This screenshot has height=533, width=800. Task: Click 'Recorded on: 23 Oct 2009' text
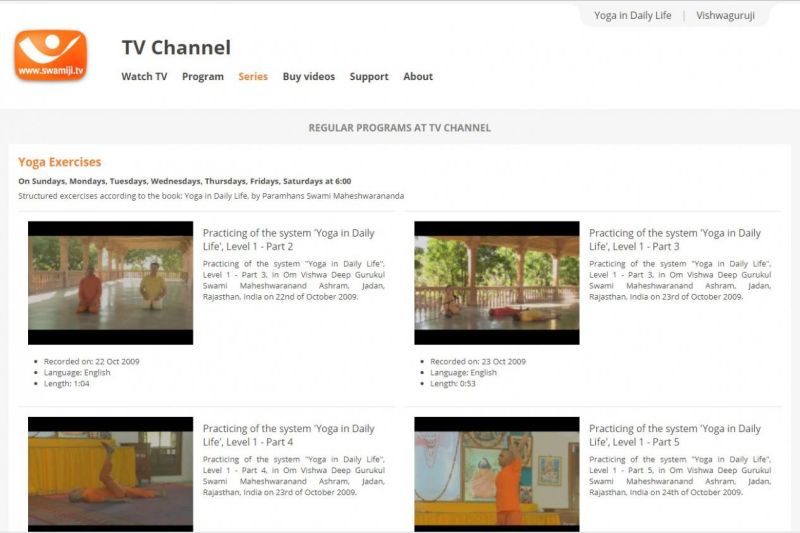coord(478,362)
